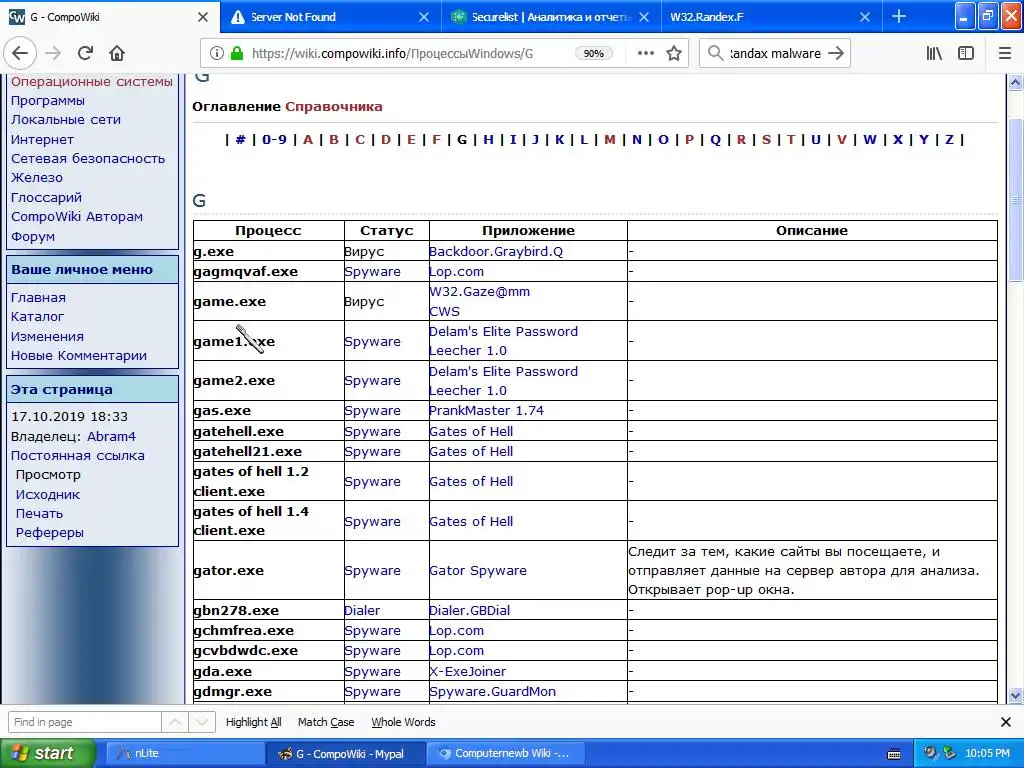Open the browser hamburger menu
Image resolution: width=1024 pixels, height=768 pixels.
click(1005, 54)
